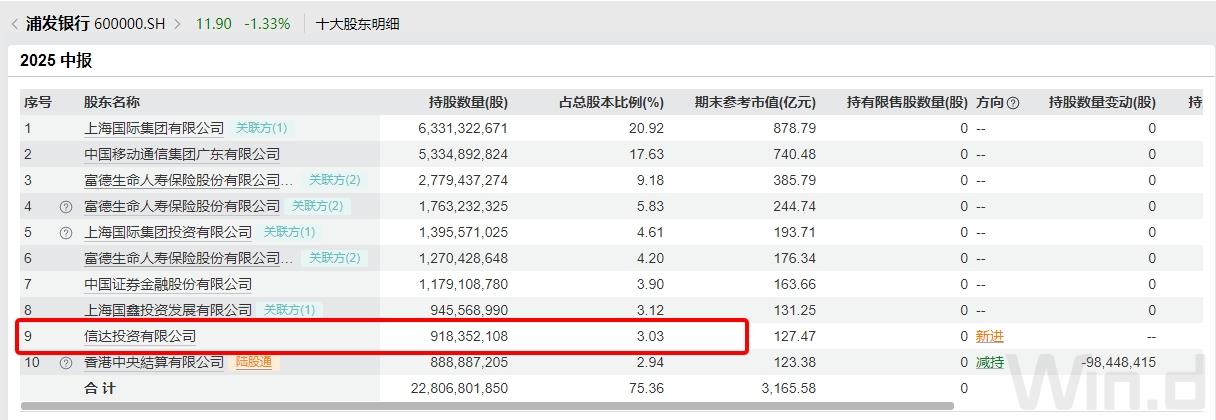This screenshot has width=1216, height=420.
Task: Open shareholder 信达投资有限公司
Action: click(x=140, y=336)
